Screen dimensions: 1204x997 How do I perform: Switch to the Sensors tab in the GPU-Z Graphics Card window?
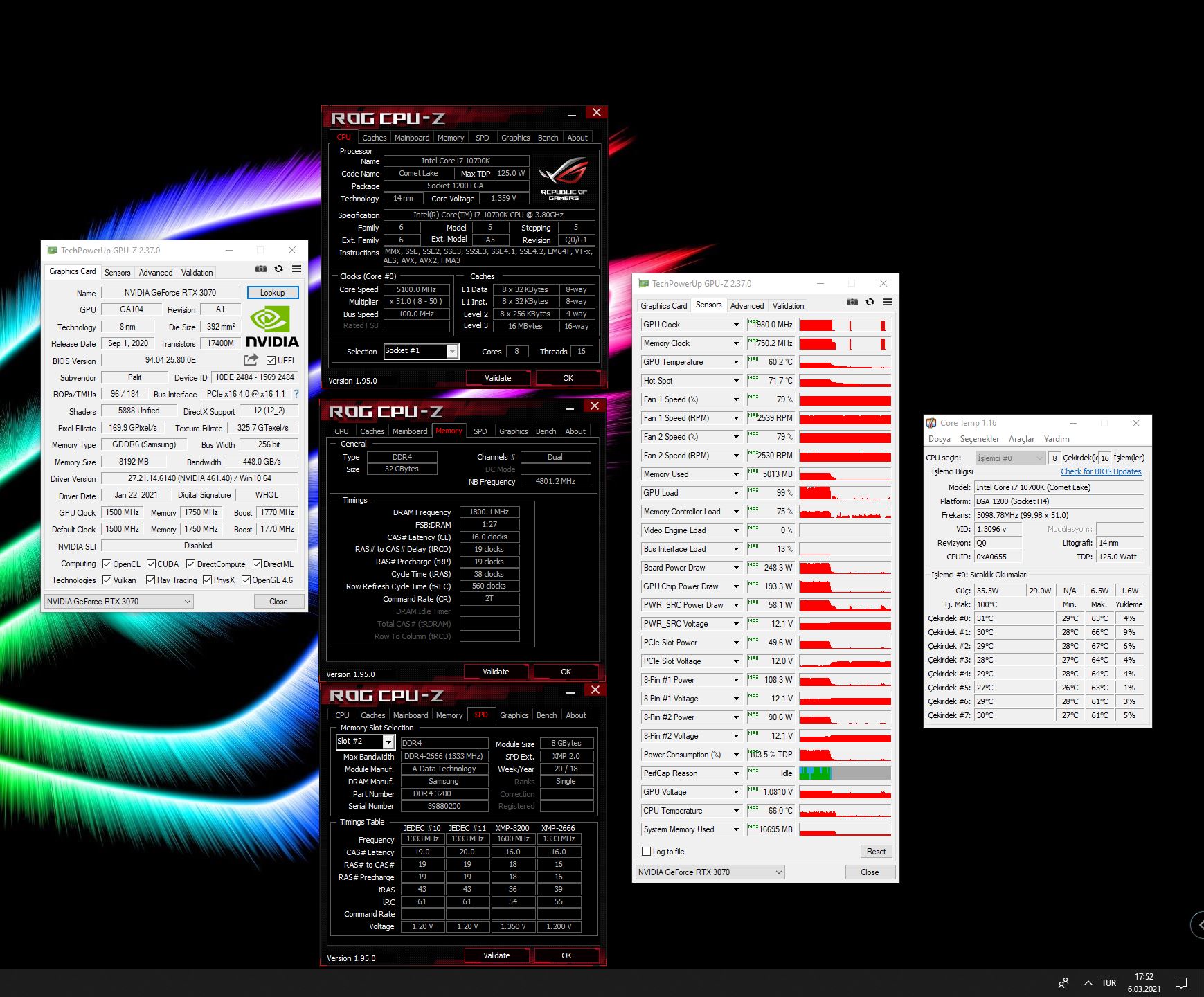(x=117, y=273)
